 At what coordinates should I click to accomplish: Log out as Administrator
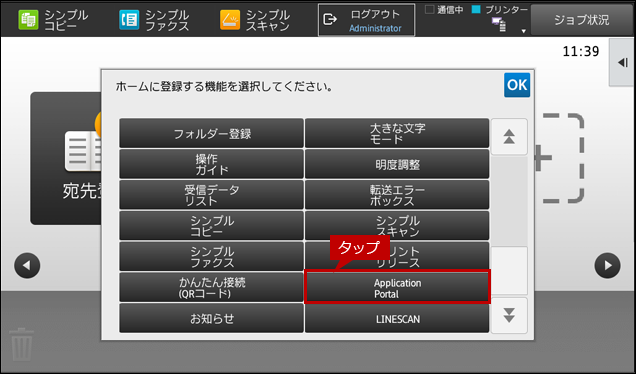pos(366,20)
